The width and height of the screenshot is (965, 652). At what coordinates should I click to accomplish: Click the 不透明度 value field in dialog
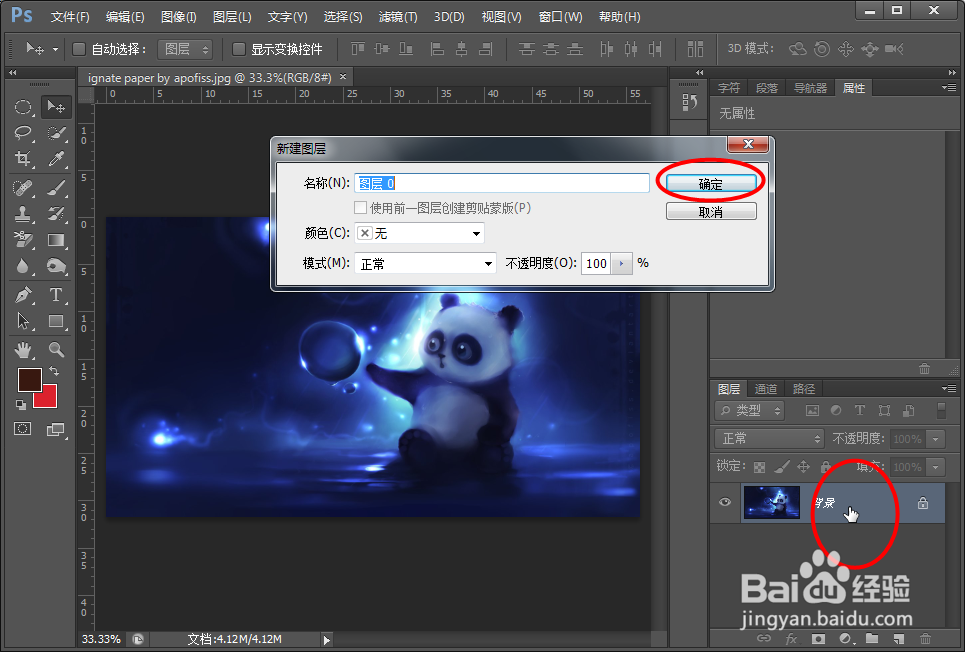click(596, 264)
